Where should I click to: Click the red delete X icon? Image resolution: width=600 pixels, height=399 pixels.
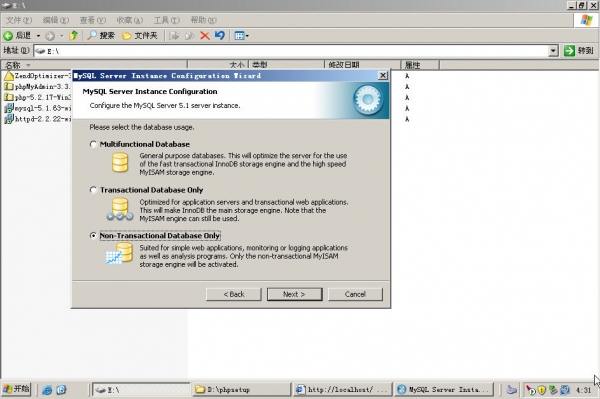pyautogui.click(x=205, y=36)
